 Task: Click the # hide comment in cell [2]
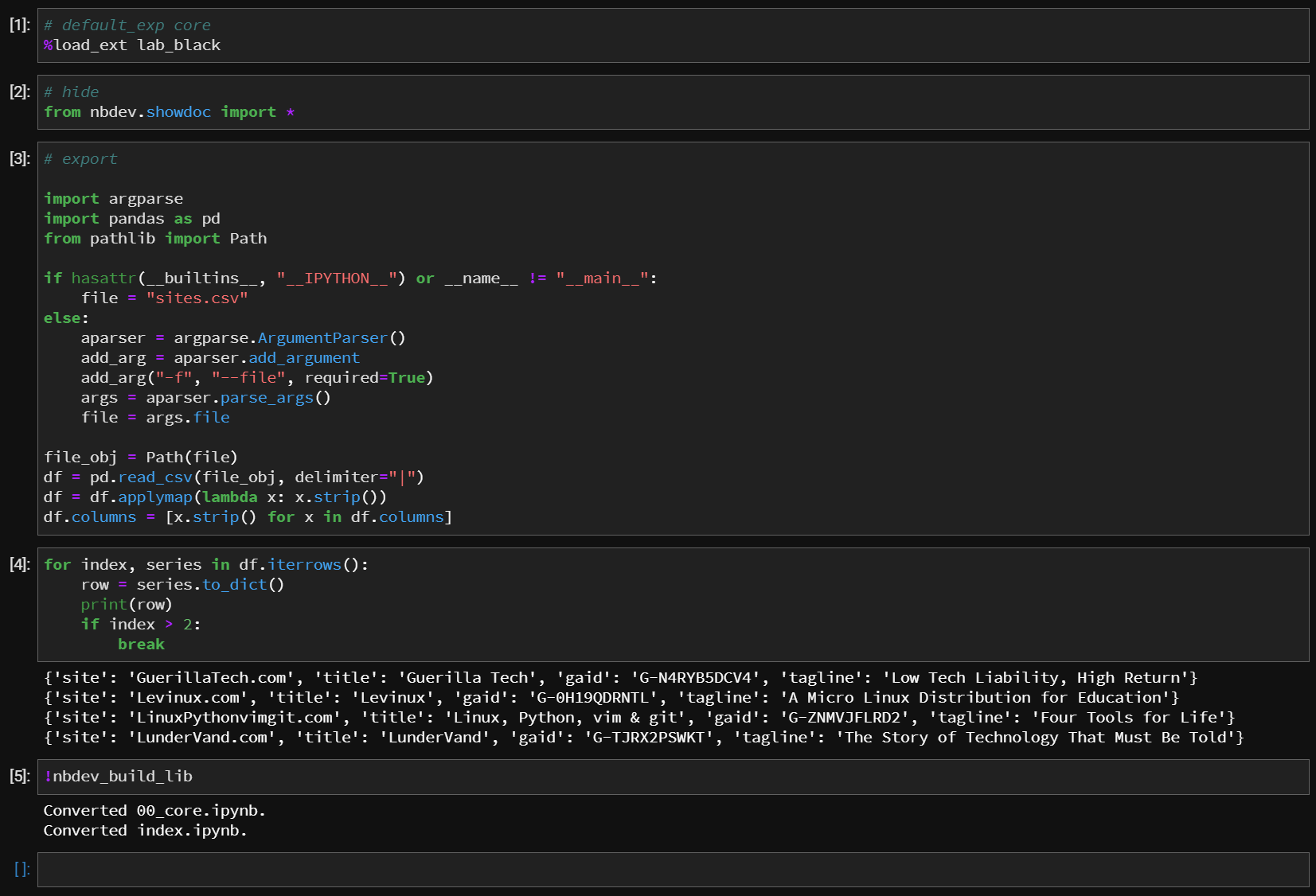[x=71, y=92]
